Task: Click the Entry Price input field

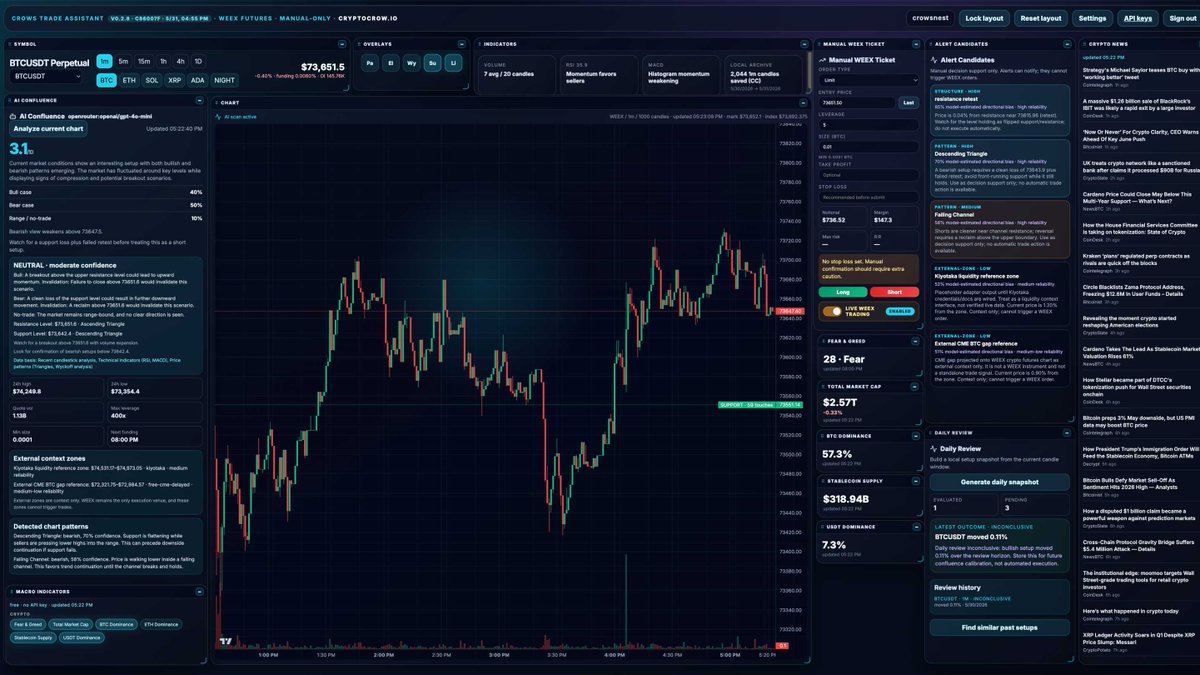Action: pyautogui.click(x=856, y=102)
